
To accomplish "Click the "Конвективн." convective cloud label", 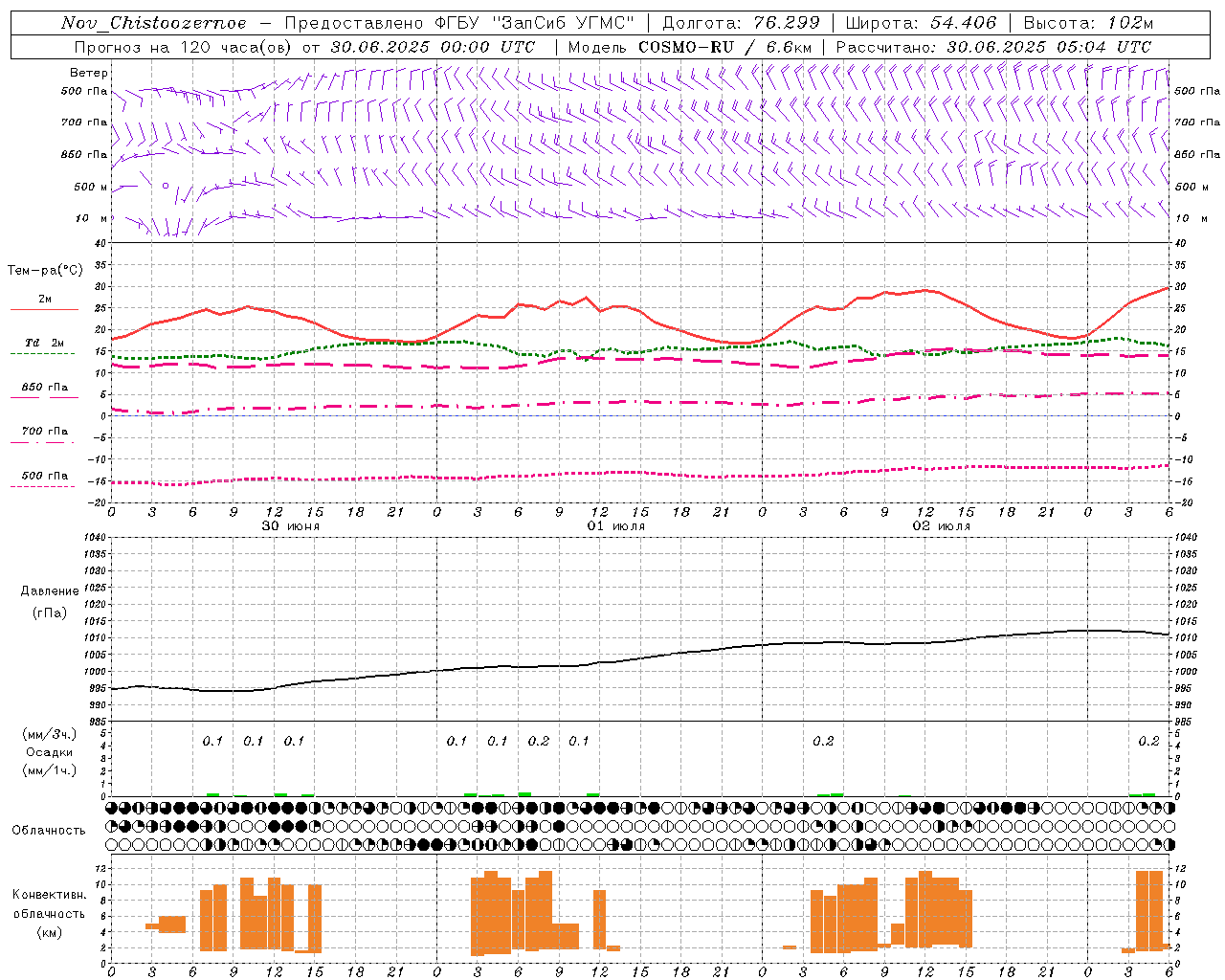I will click(50, 895).
